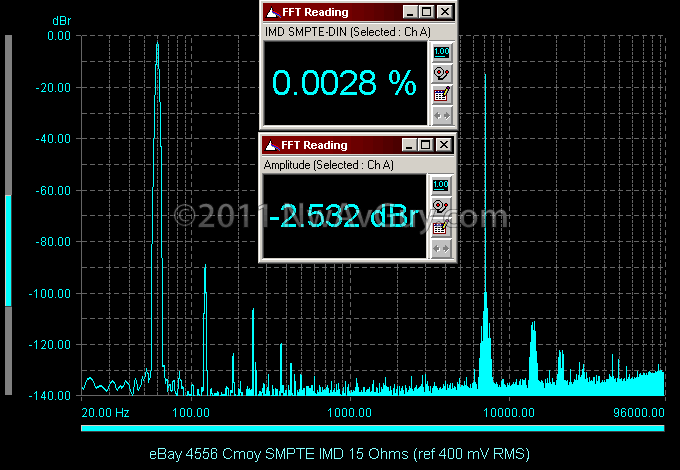Click the cyan thumb of the vertical scale bar

tap(8, 251)
